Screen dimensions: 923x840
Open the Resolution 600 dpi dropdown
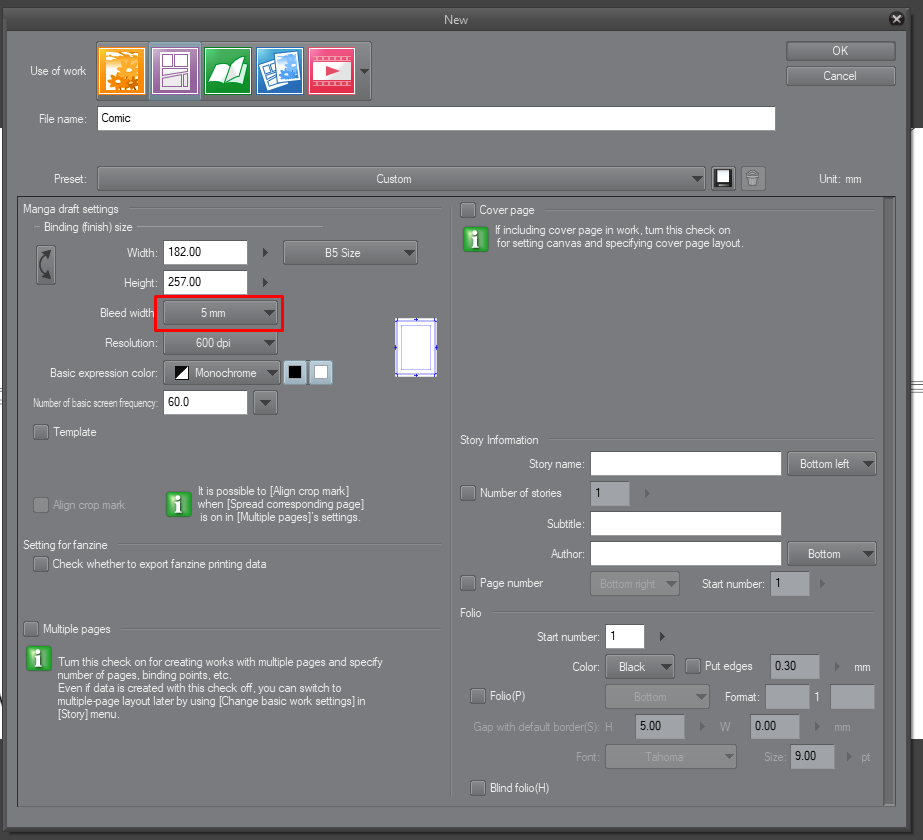tap(220, 343)
